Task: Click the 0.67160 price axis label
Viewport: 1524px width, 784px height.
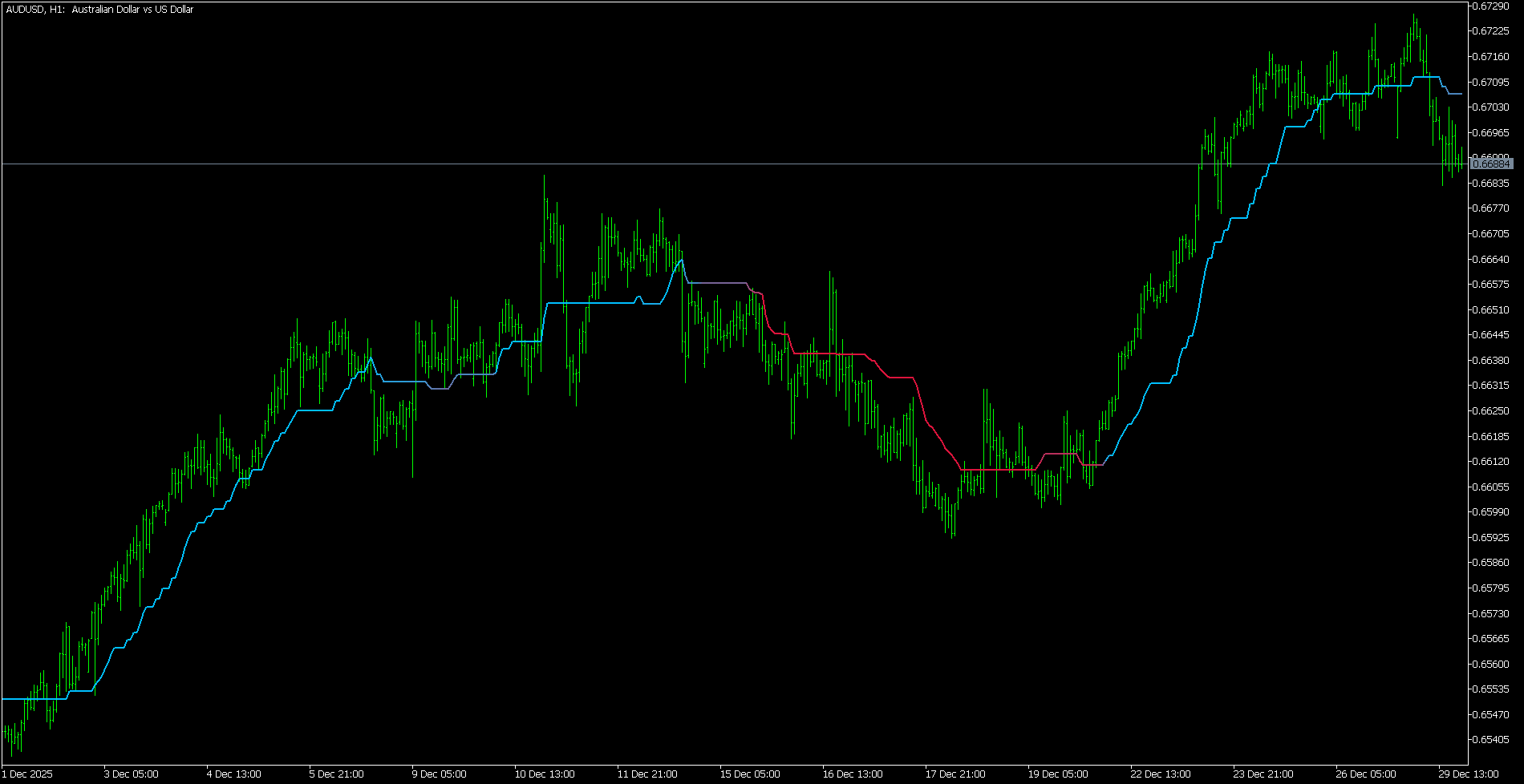Action: (1492, 56)
